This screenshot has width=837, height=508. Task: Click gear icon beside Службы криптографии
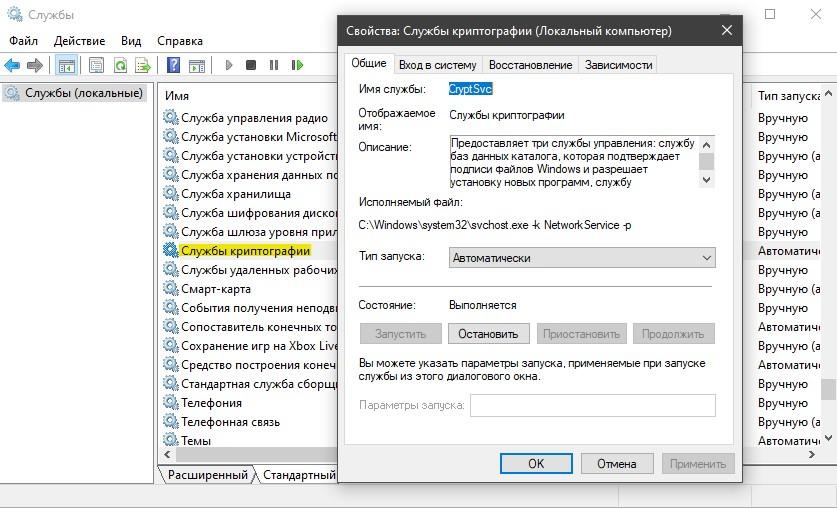[x=171, y=250]
